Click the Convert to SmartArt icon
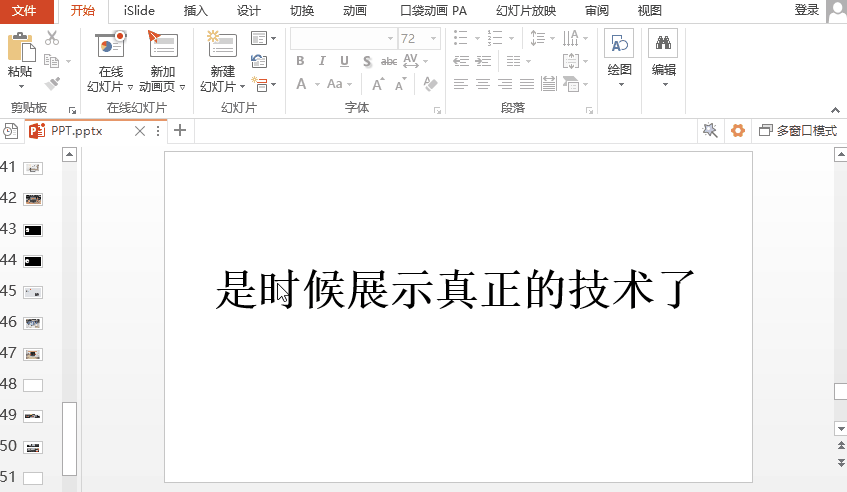Image resolution: width=847 pixels, height=492 pixels. [571, 84]
